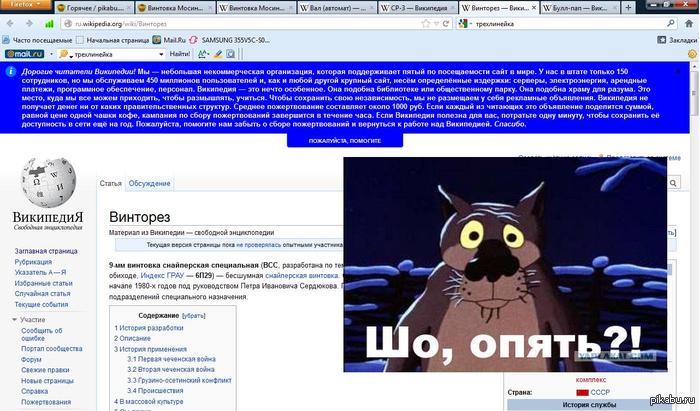Open the Обсуждение tab
This screenshot has height=411, width=700.
[149, 183]
